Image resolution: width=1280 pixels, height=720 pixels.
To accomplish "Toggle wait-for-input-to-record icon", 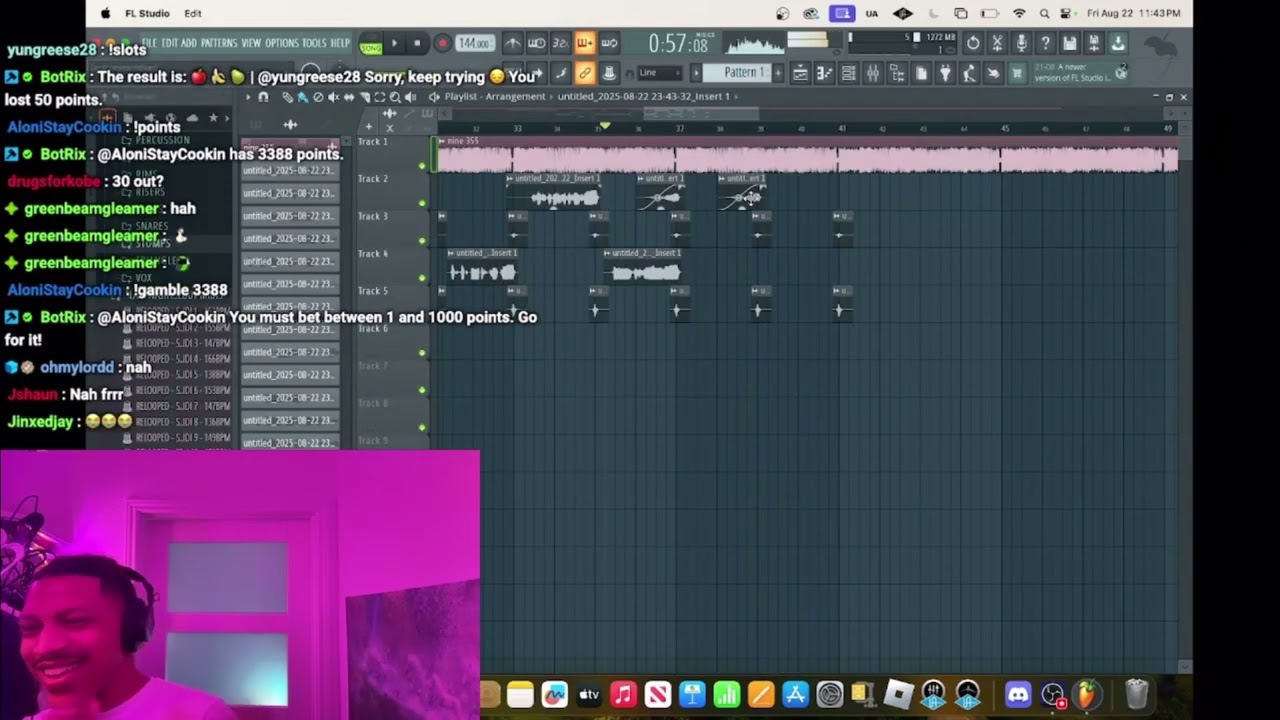I will coord(536,43).
